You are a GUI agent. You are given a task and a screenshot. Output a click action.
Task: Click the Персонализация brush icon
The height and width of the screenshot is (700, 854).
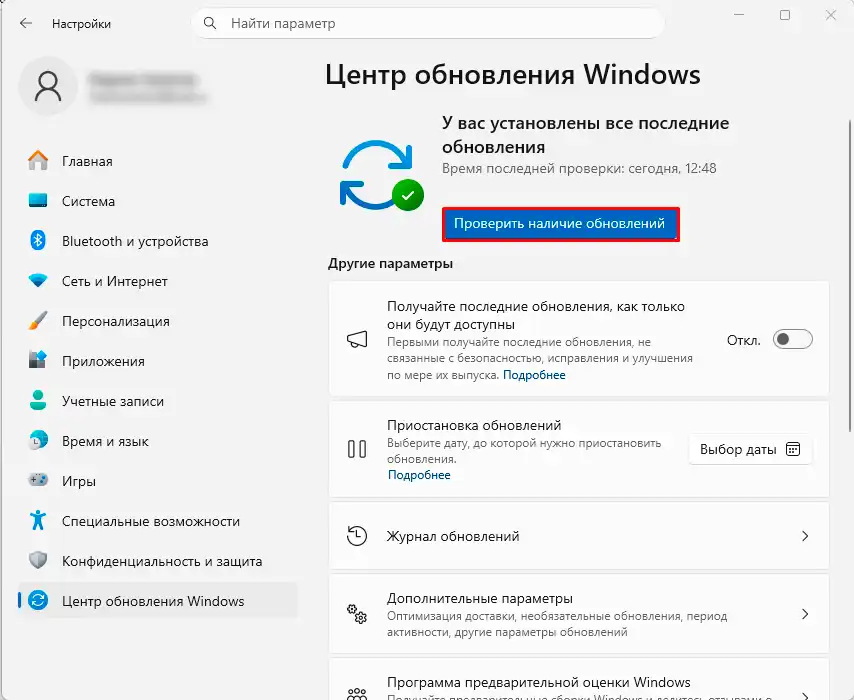38,321
